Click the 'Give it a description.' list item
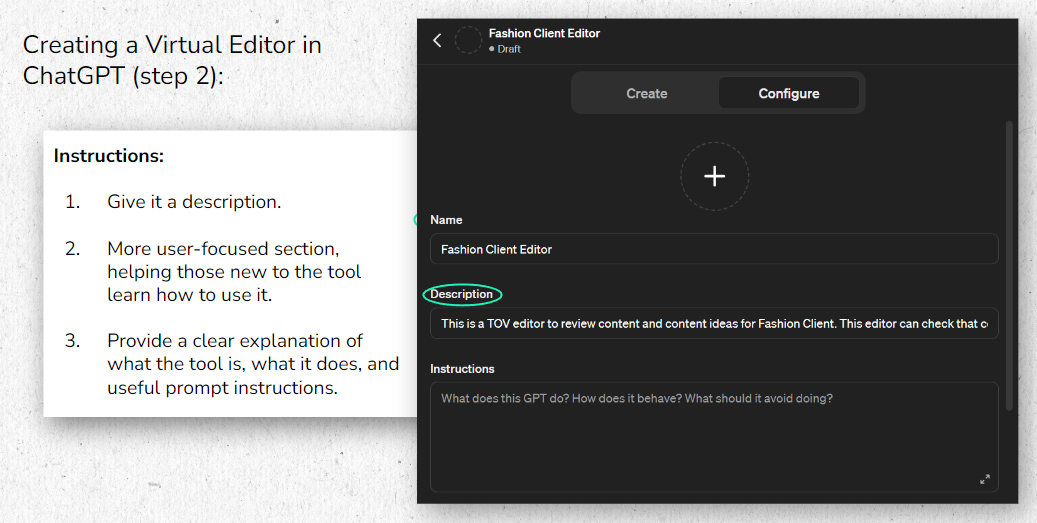Viewport: 1037px width, 523px height. [194, 202]
